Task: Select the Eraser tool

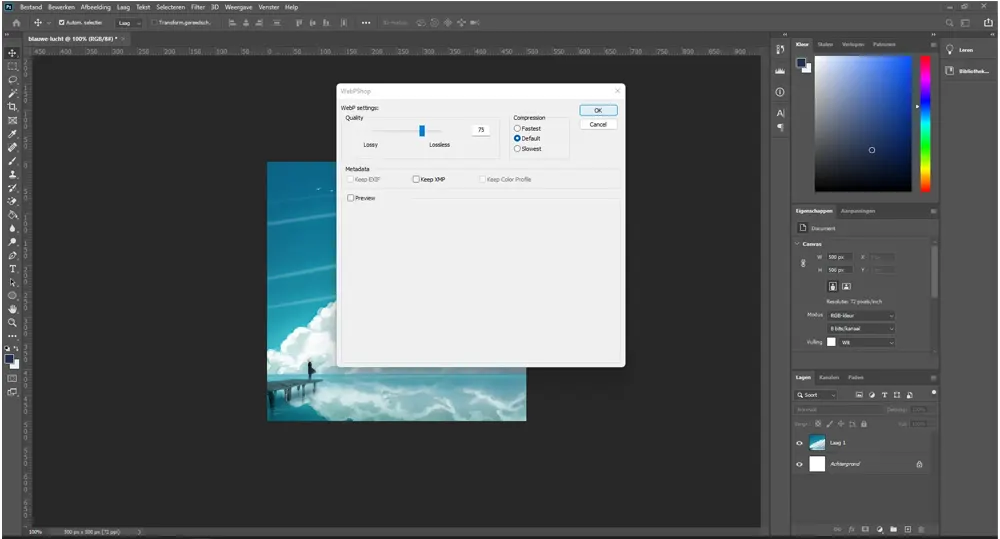Action: coord(12,201)
